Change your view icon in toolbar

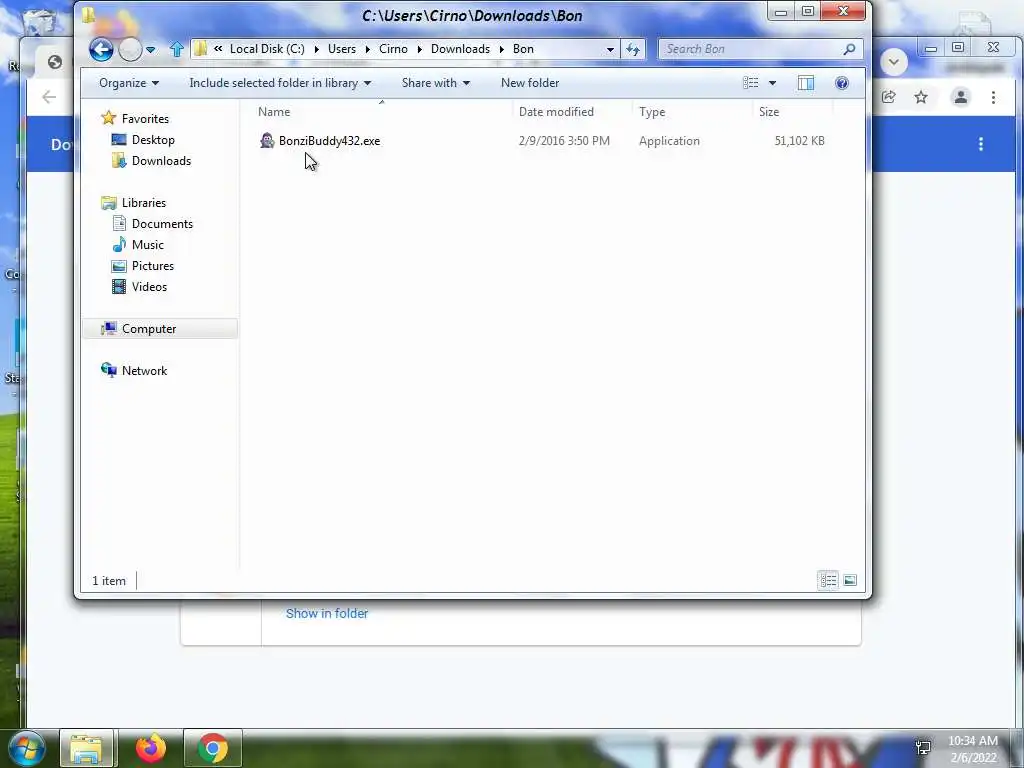pyautogui.click(x=750, y=83)
